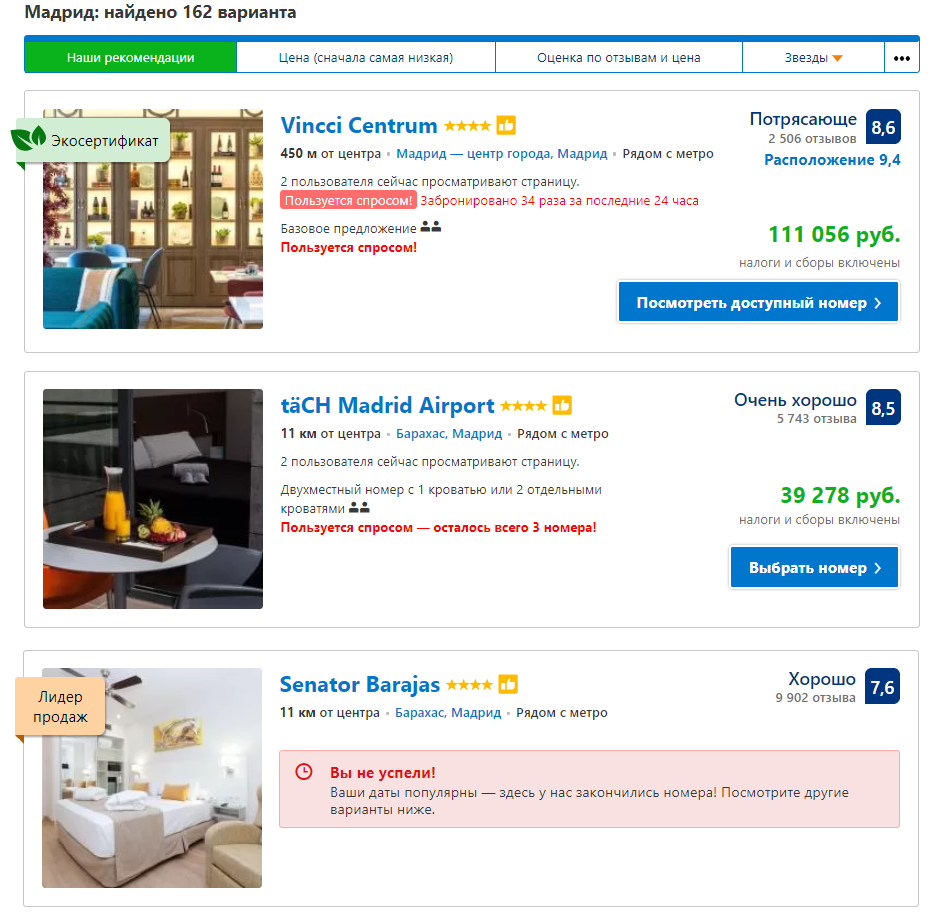Click the 8,6 review score badge
Screen dimensions: 931x922
[883, 127]
